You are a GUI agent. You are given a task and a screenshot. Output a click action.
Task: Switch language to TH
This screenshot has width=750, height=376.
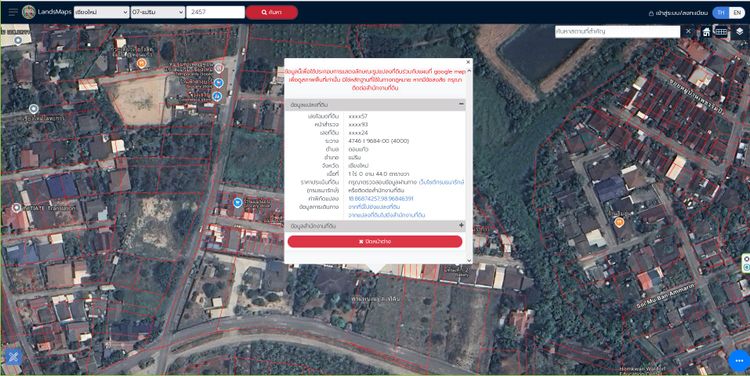721,13
